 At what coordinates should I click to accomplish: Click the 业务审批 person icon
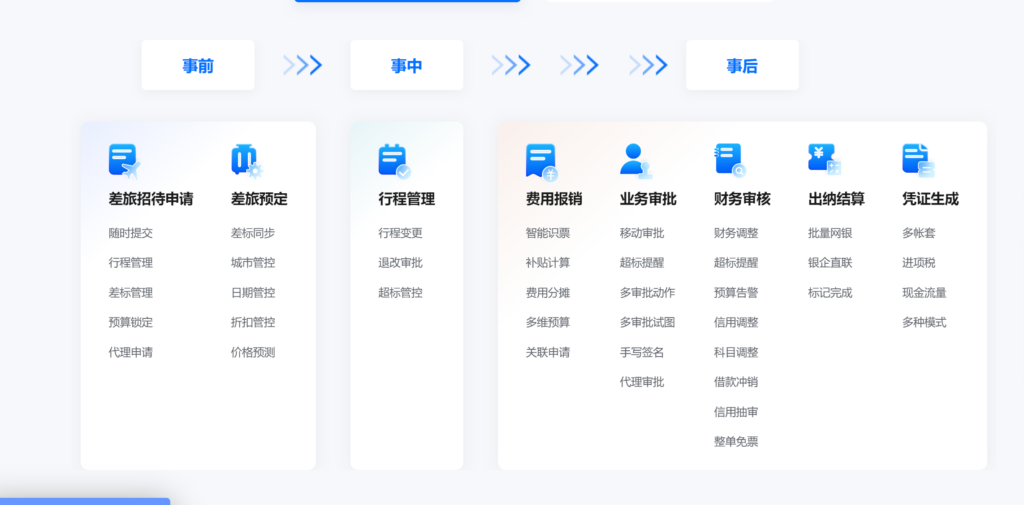point(635,160)
